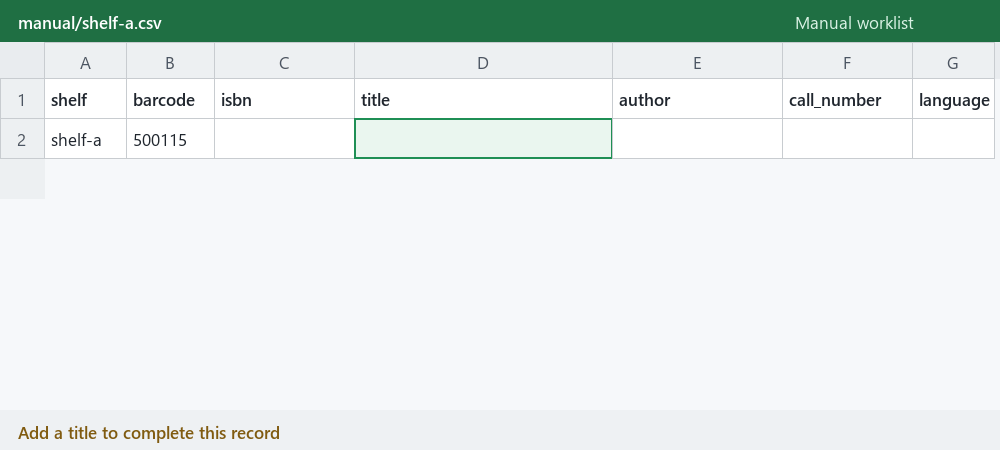Click the 'barcode' header cell
Image resolution: width=1000 pixels, height=450 pixels.
click(x=170, y=99)
